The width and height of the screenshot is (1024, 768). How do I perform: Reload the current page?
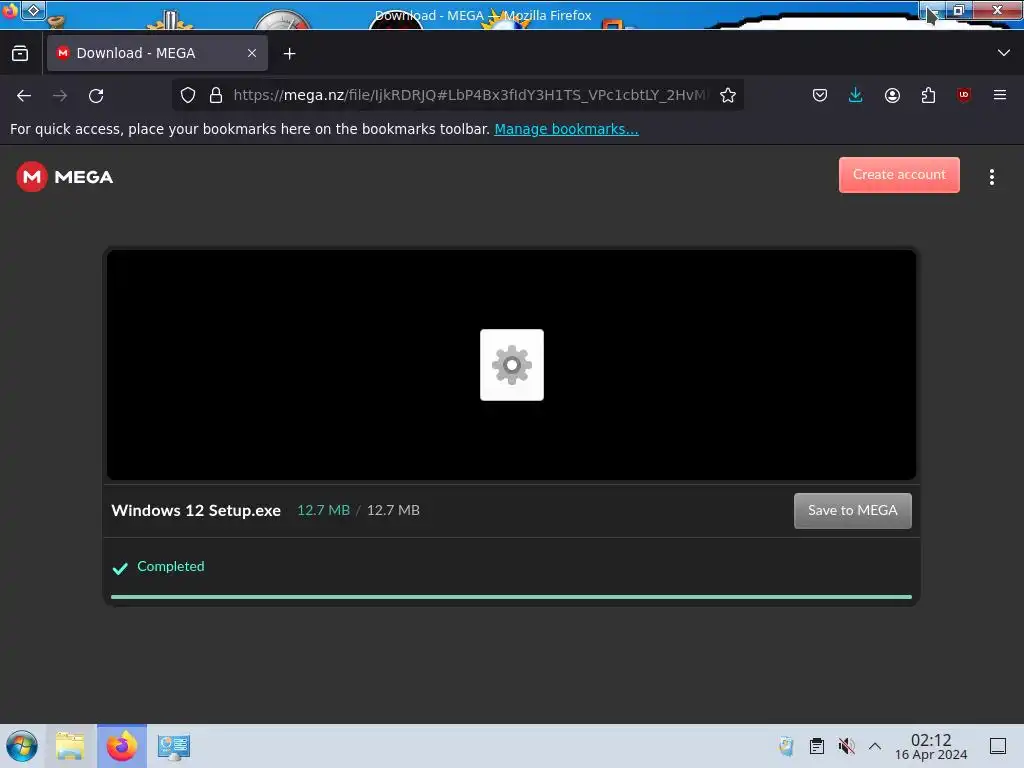(x=96, y=95)
